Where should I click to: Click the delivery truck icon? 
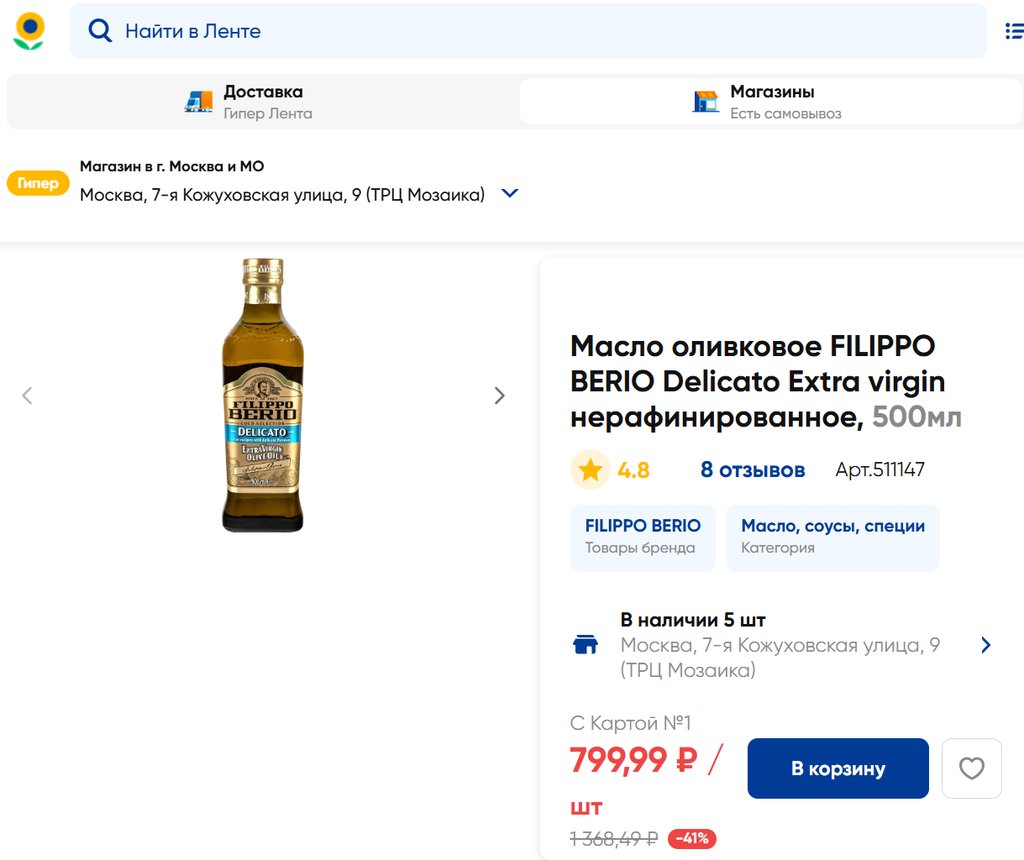(199, 101)
